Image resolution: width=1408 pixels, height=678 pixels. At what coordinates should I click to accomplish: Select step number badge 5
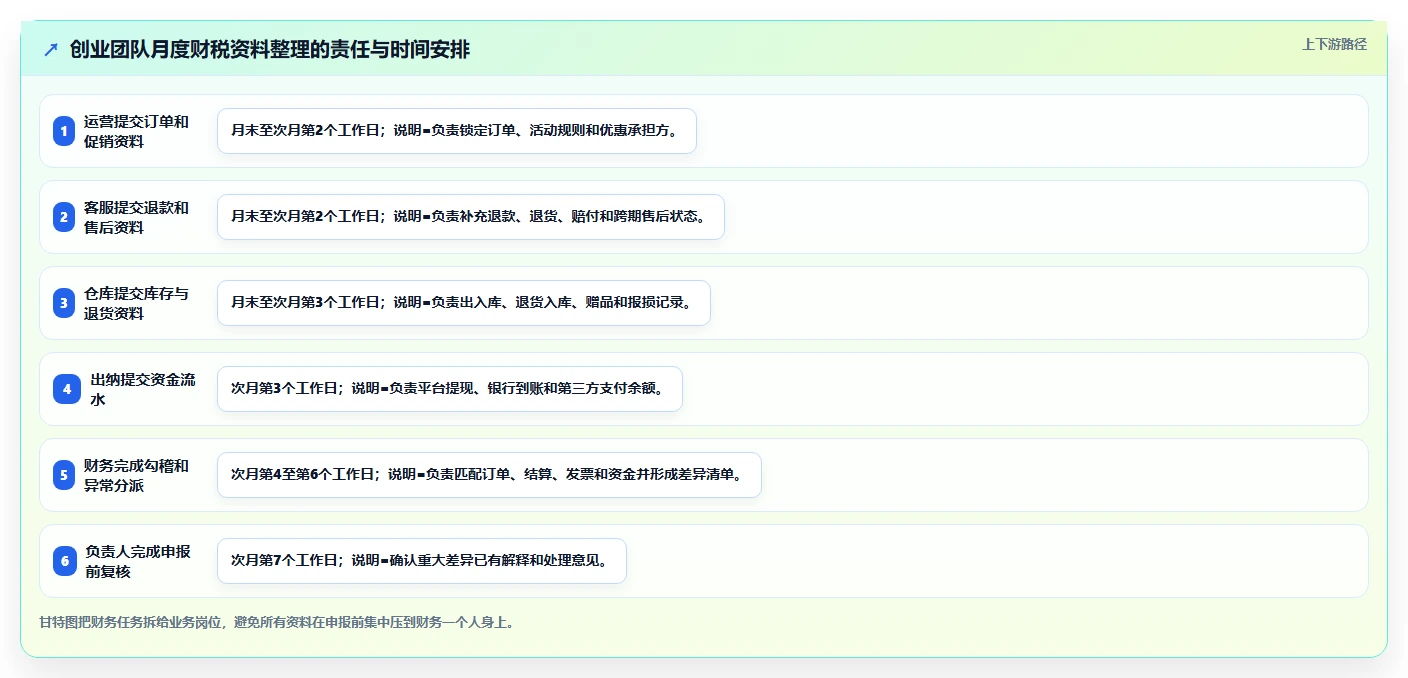[64, 475]
